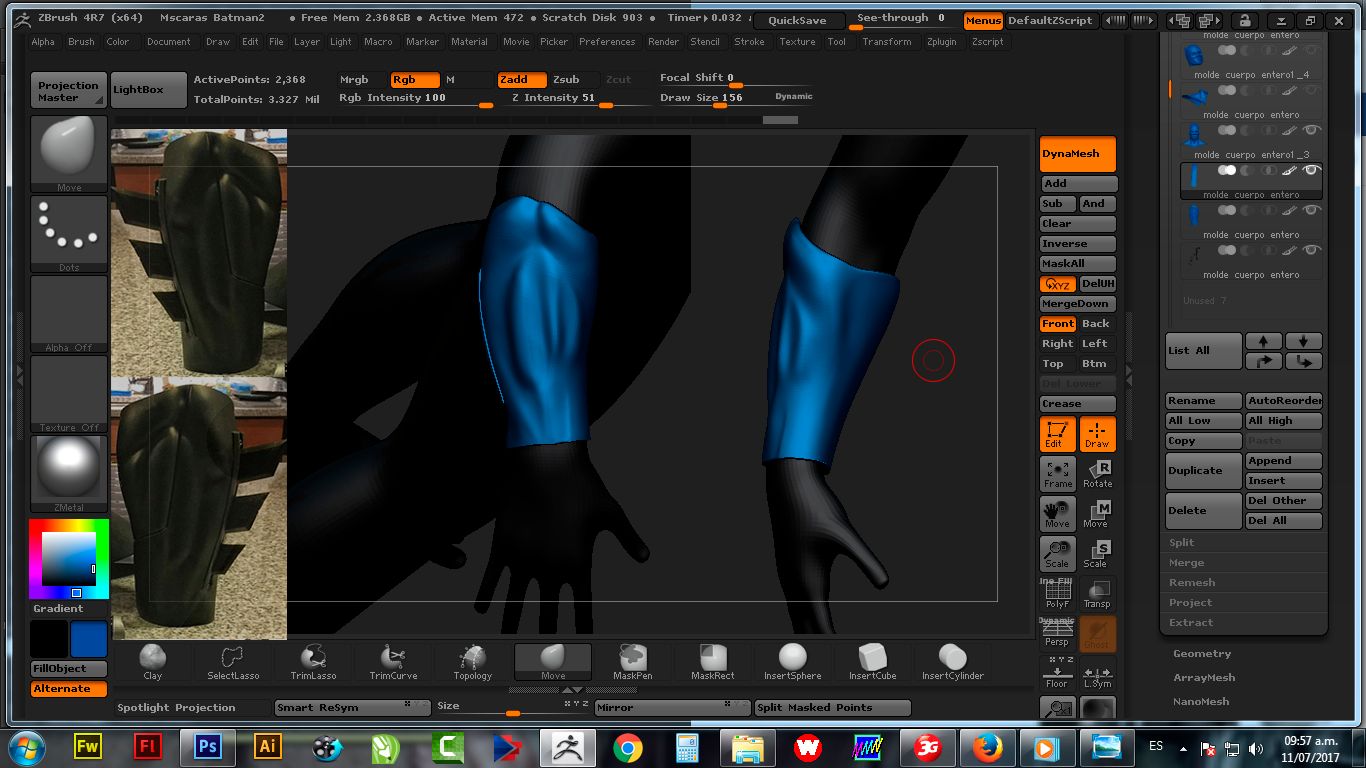Choose the TrimCurve brush

coord(393,662)
